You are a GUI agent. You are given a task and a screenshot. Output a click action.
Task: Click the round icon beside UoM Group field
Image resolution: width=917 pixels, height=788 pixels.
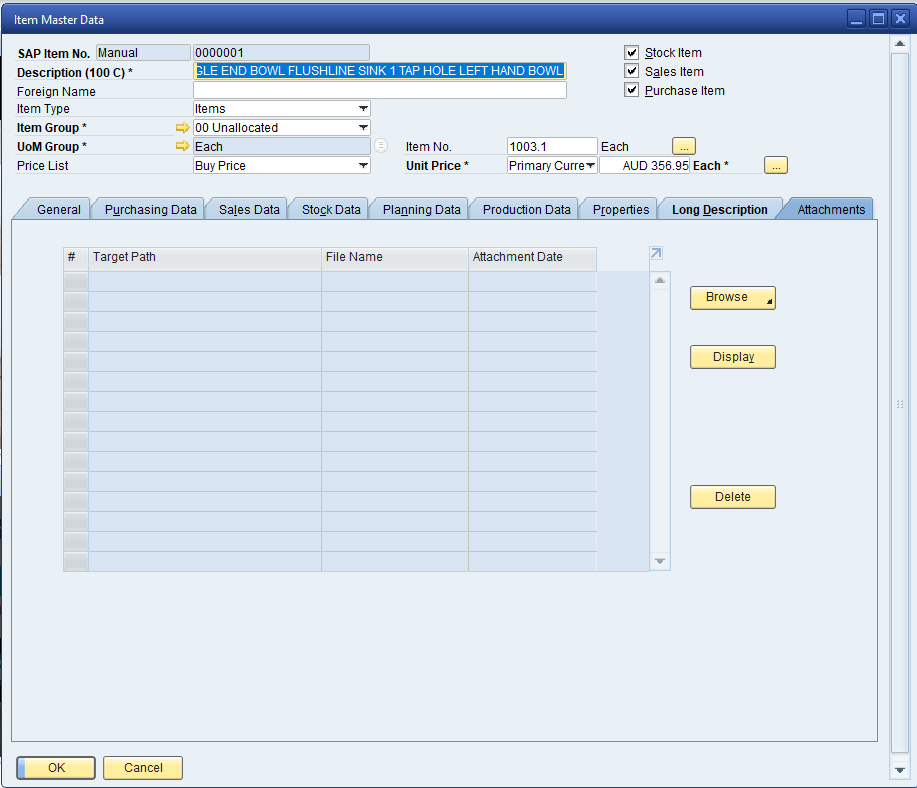point(380,146)
